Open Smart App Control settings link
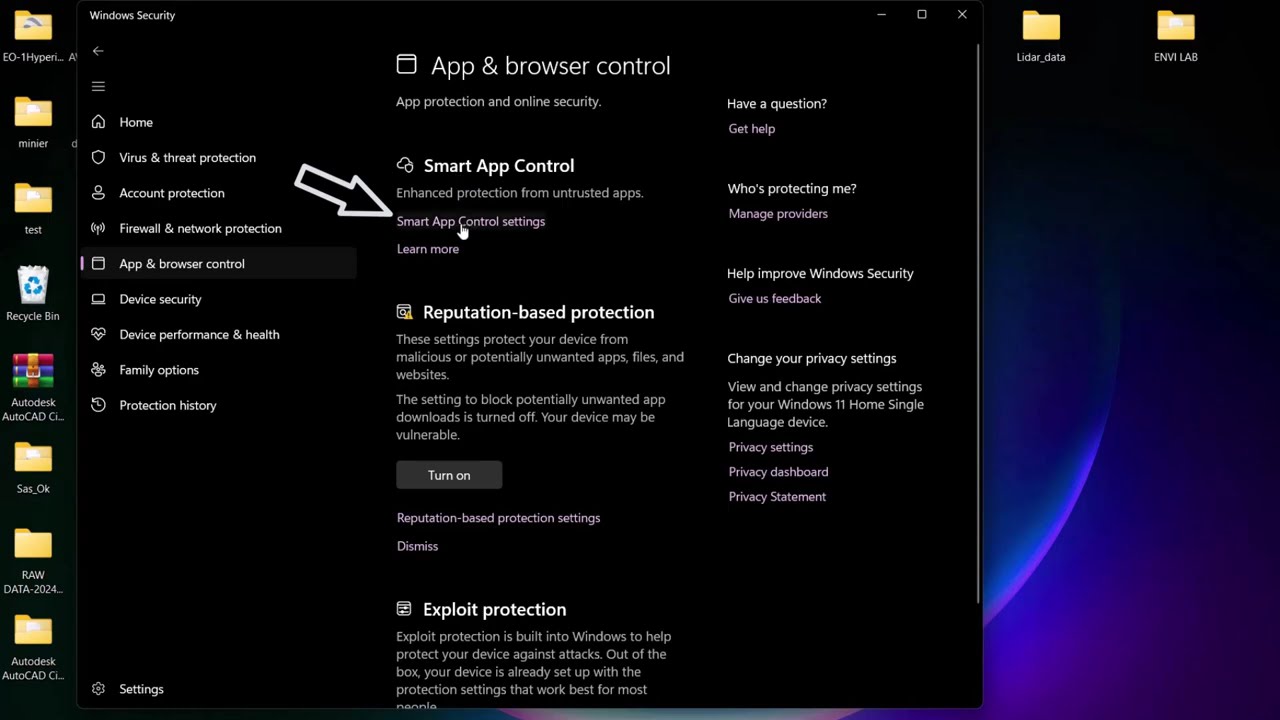This screenshot has width=1280, height=720. coord(471,221)
